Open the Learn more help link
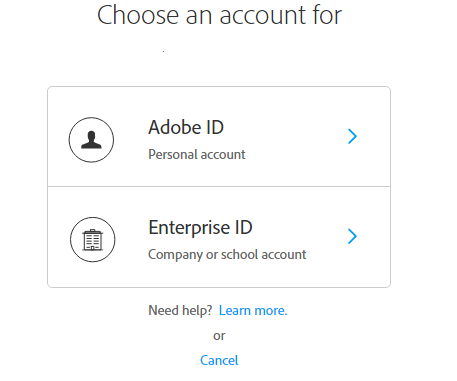The width and height of the screenshot is (457, 381). click(253, 310)
